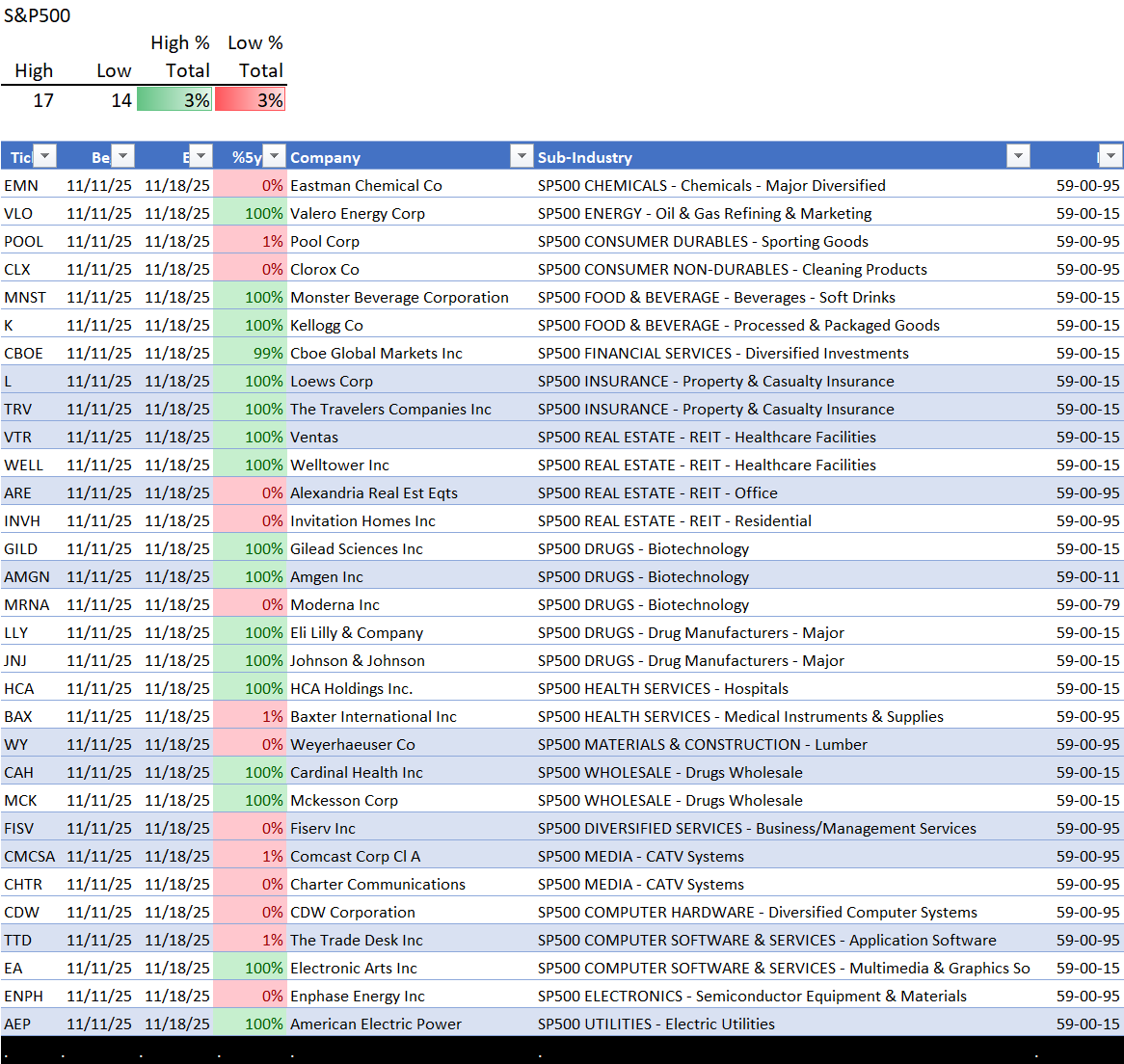
Task: Open the %5y column filter arrow
Action: point(275,157)
